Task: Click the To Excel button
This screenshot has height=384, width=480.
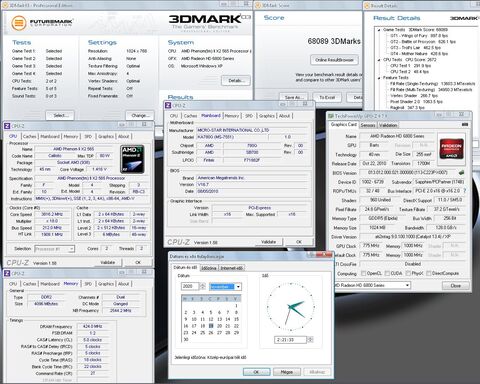Action: tap(327, 97)
